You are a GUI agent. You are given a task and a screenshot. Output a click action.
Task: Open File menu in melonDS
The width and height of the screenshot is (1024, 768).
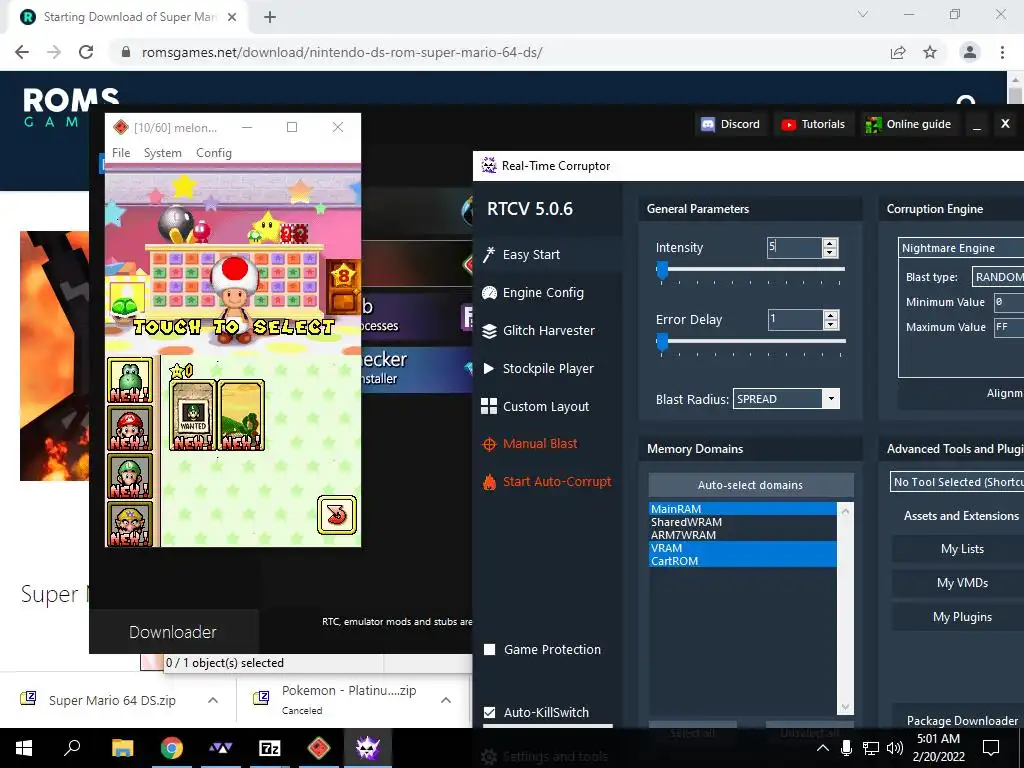click(x=121, y=153)
